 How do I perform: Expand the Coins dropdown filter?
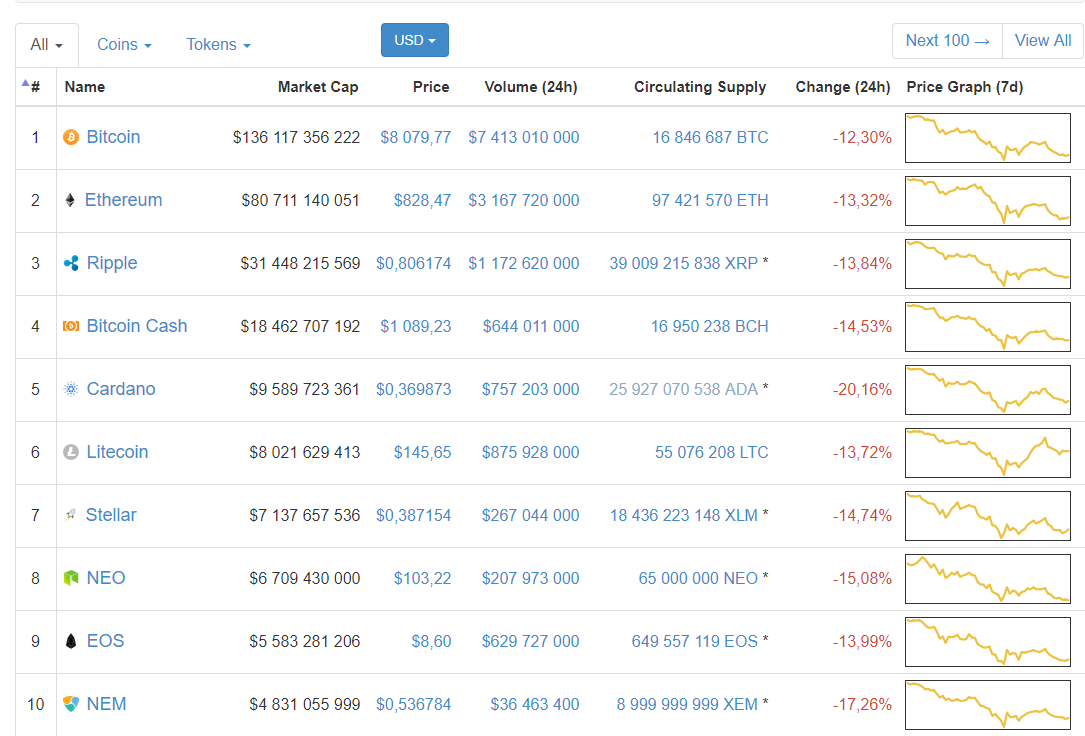pyautogui.click(x=124, y=45)
